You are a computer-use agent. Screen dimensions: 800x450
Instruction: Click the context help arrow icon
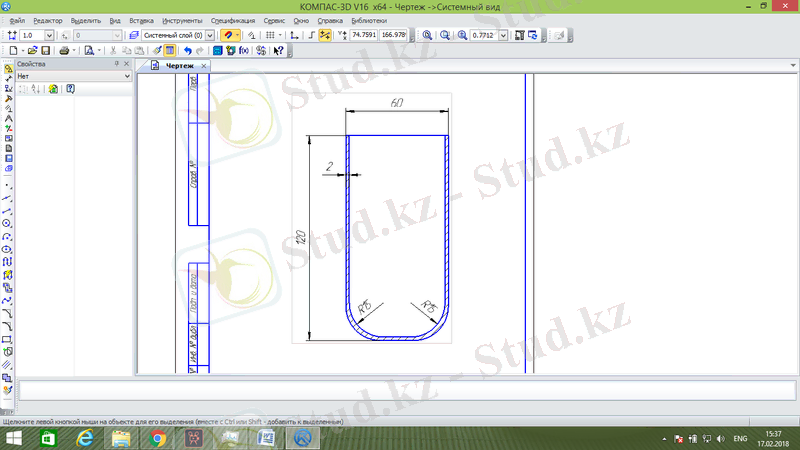(x=278, y=51)
